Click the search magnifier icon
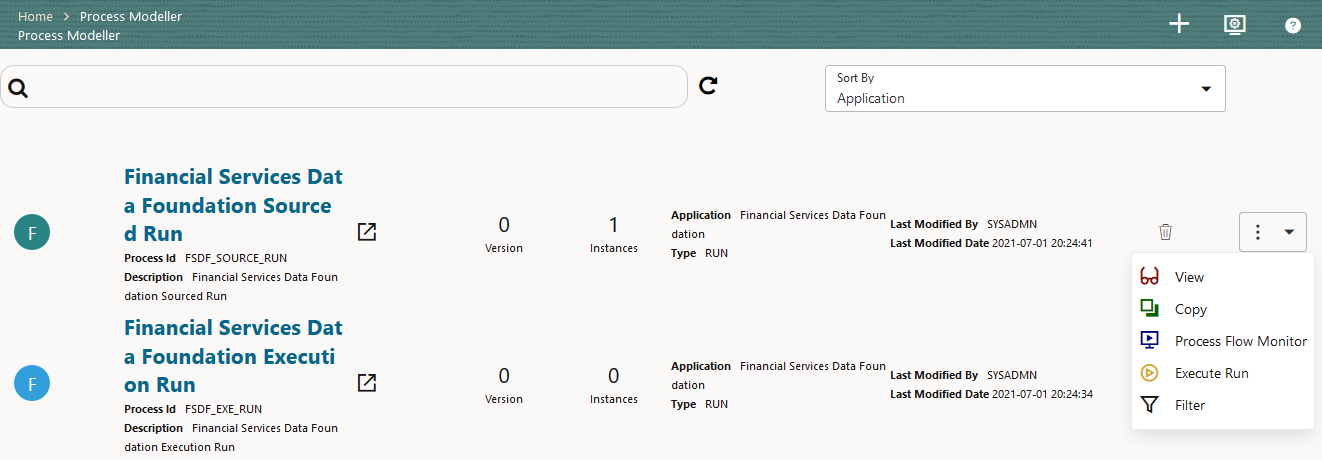 click(x=17, y=88)
